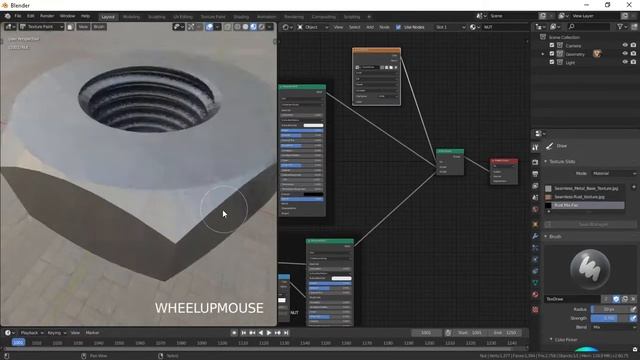The image size is (640, 360).
Task: Switch to the Layout workspace tab
Action: [108, 17]
